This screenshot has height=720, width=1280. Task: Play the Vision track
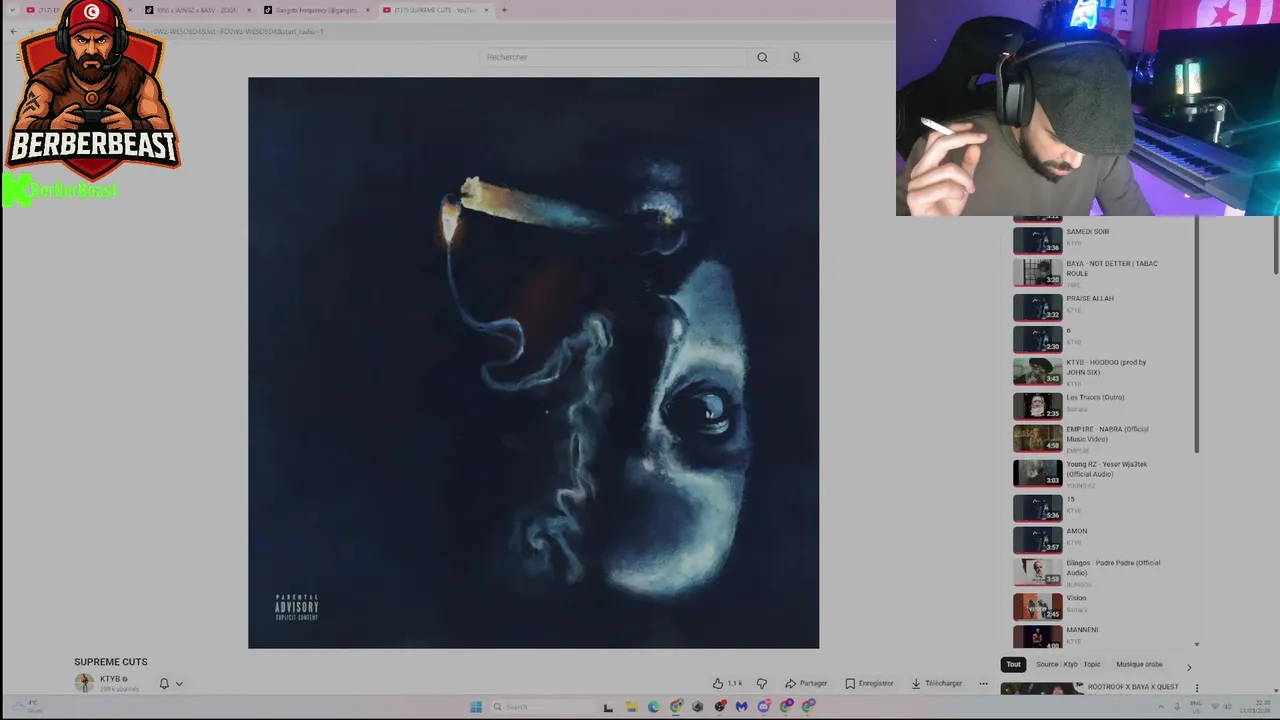point(1076,598)
